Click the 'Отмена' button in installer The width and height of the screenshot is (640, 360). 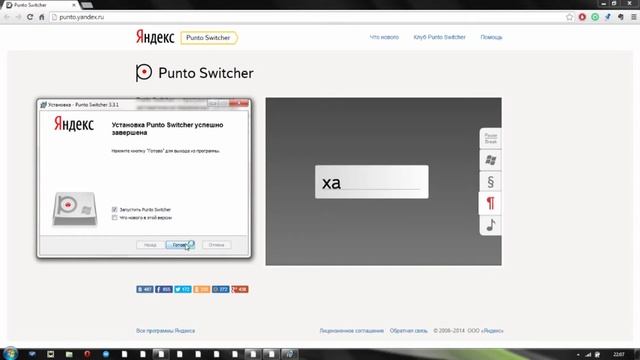216,245
